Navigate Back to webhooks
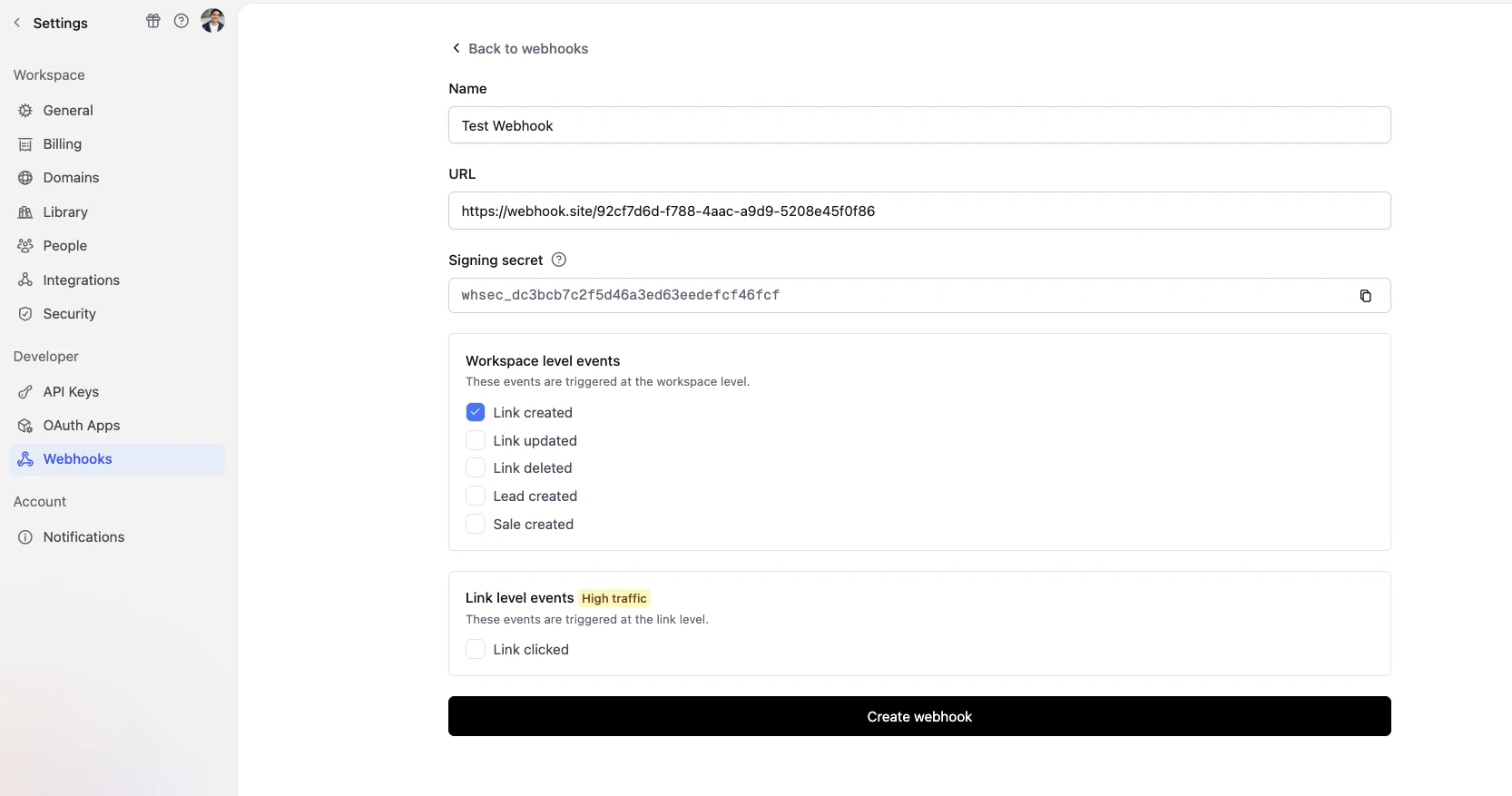The height and width of the screenshot is (796, 1512). (x=519, y=48)
